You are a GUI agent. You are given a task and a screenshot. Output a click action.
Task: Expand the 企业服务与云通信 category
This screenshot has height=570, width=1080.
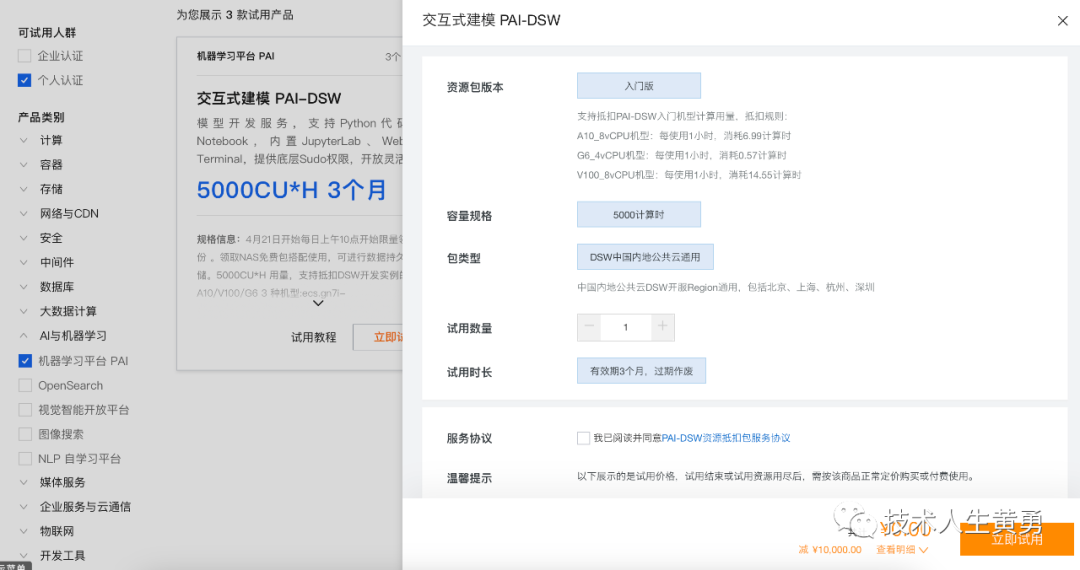[23, 507]
